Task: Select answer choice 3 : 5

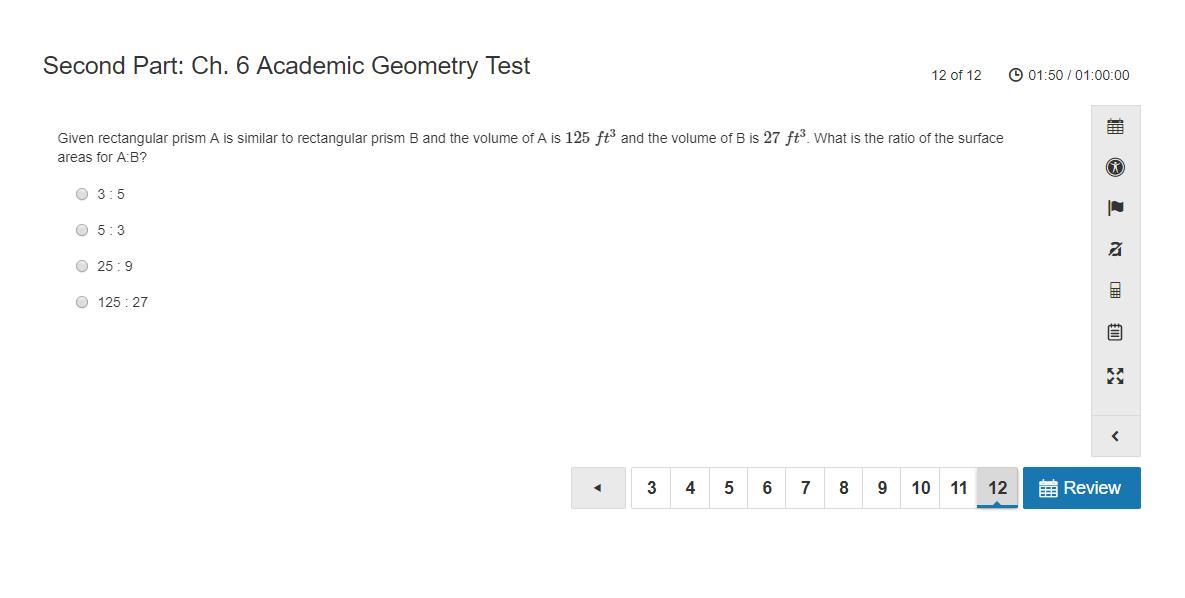Action: (x=82, y=194)
